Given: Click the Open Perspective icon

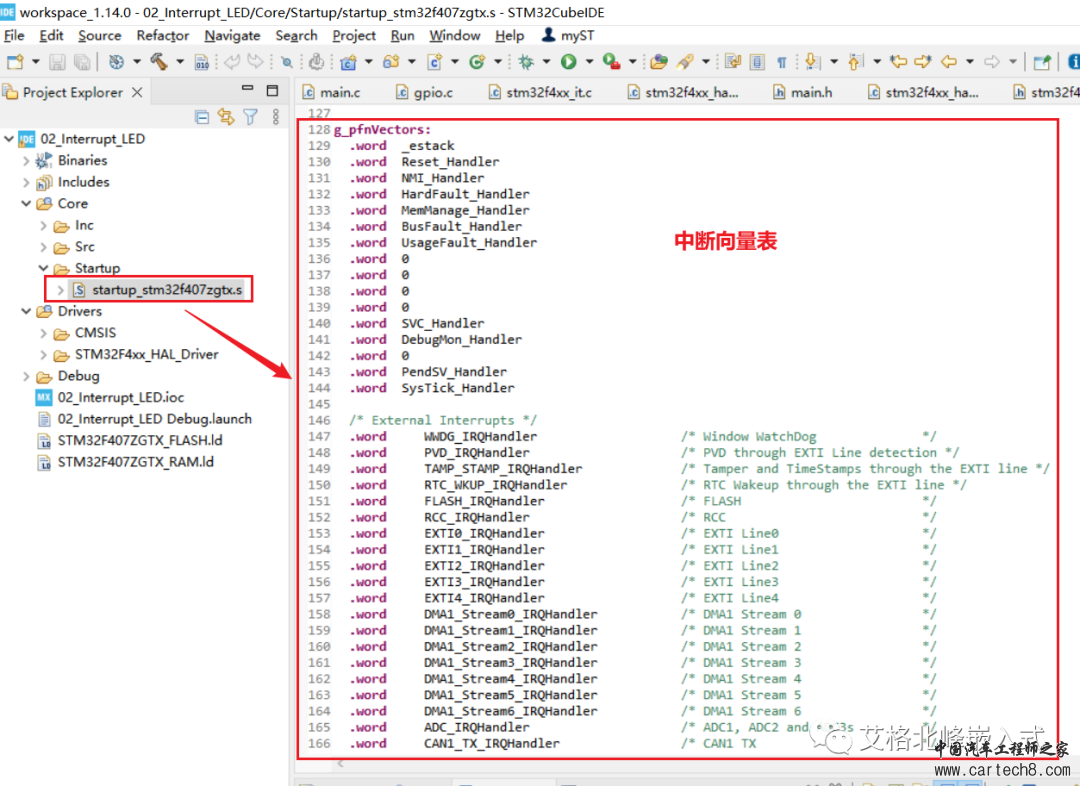Looking at the screenshot, I should tap(1042, 62).
